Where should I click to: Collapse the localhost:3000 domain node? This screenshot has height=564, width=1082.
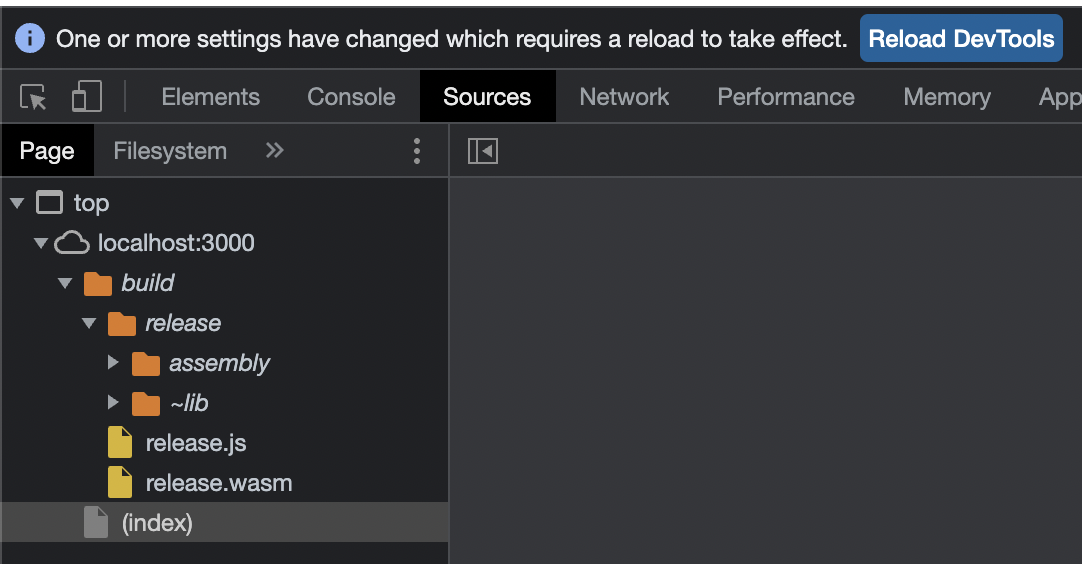coord(41,243)
